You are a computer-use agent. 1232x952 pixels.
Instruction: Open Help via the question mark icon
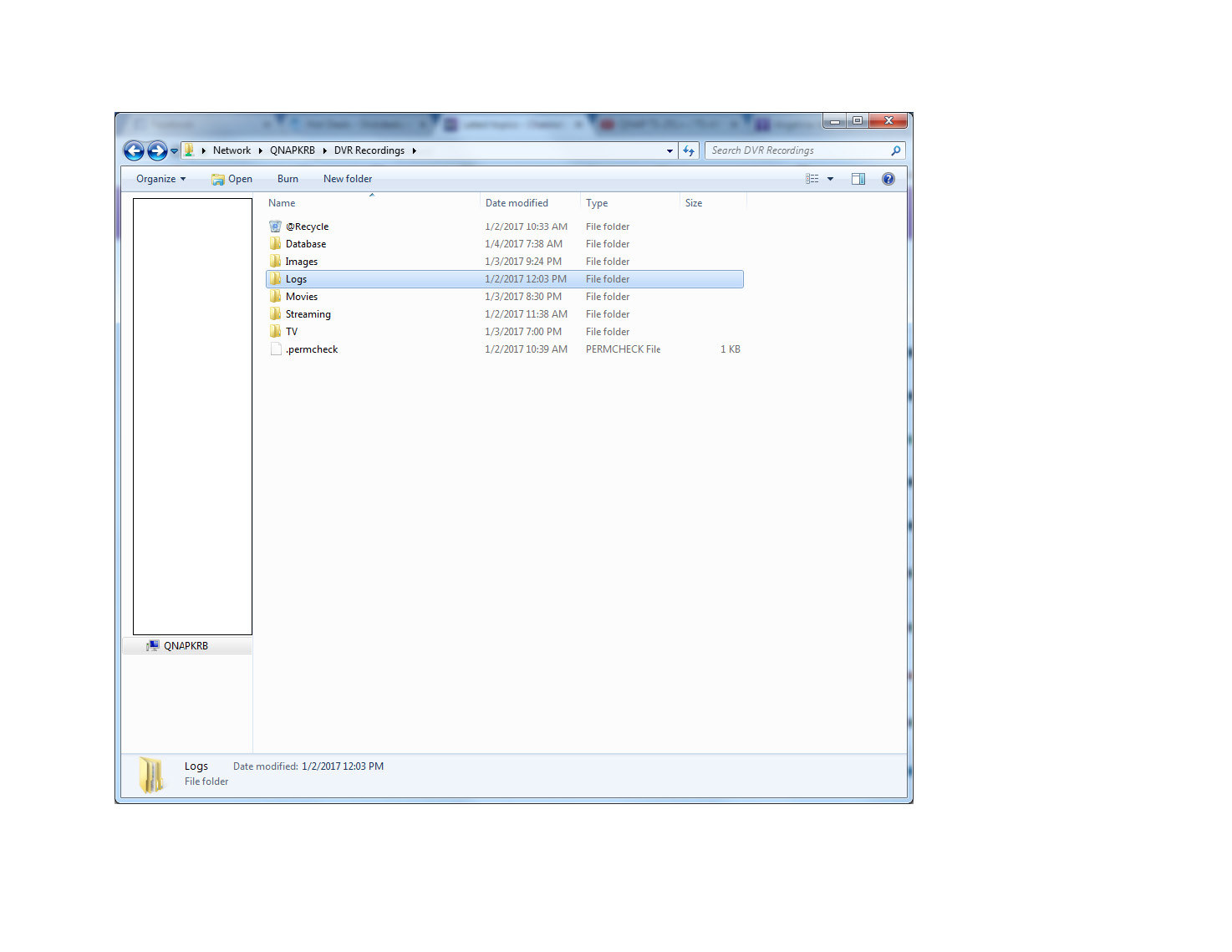click(x=888, y=179)
